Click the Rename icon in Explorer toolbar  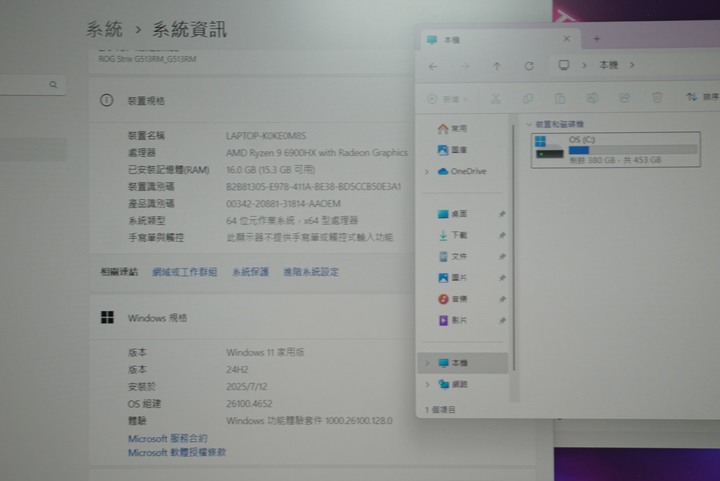[592, 98]
